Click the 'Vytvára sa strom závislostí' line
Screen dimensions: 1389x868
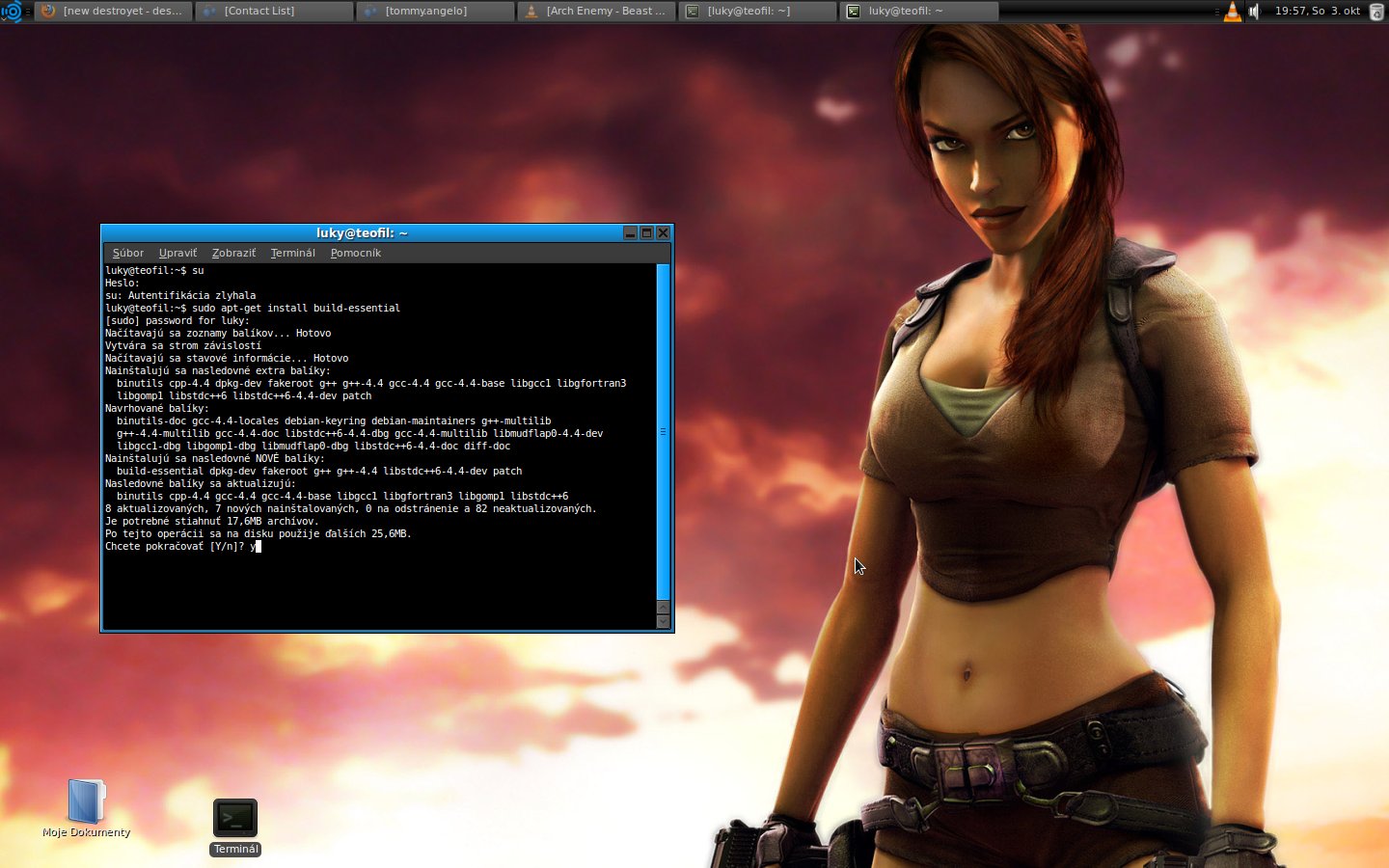coord(182,345)
